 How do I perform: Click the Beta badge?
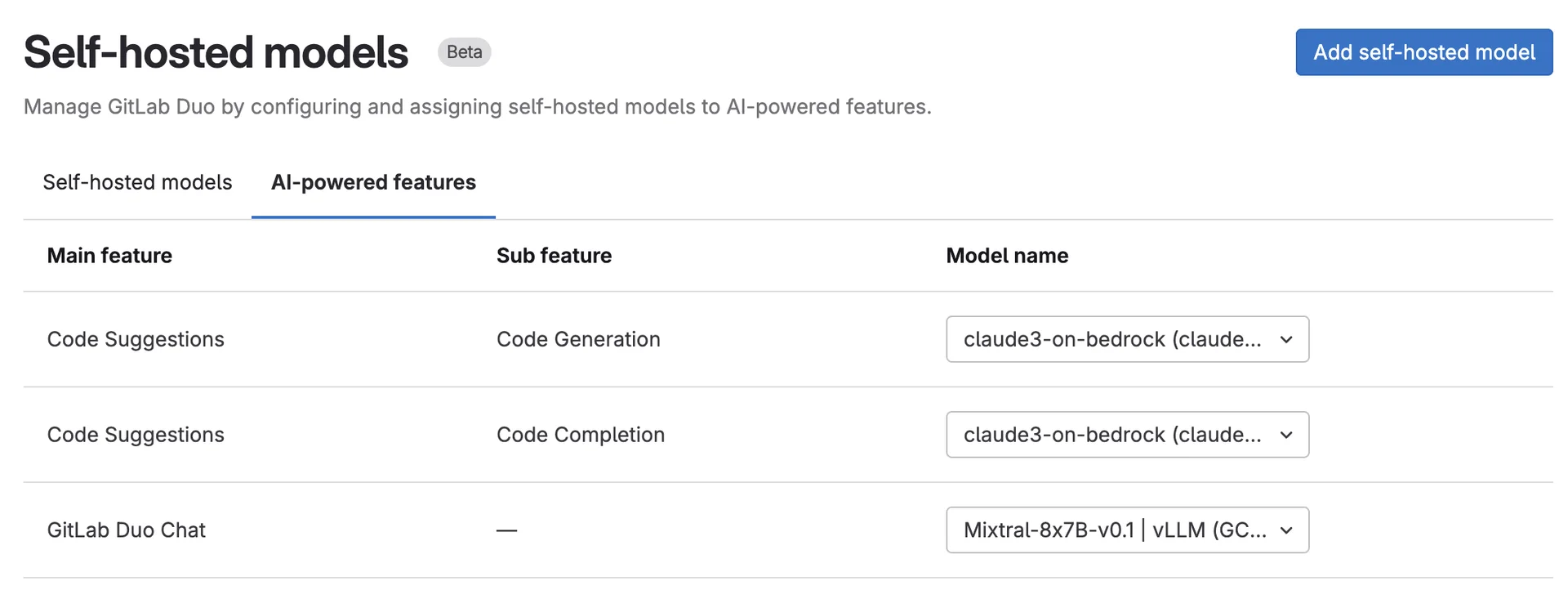(463, 51)
